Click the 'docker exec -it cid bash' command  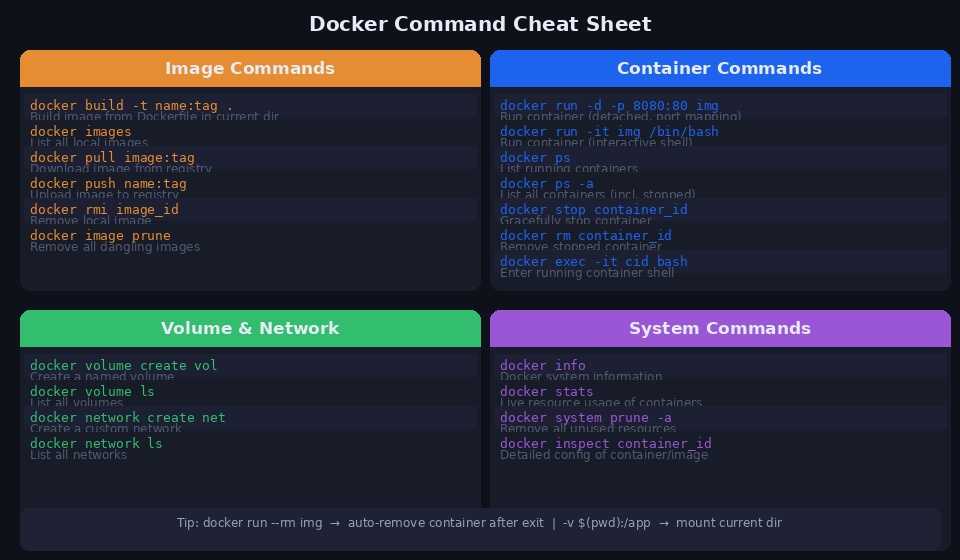pos(593,262)
